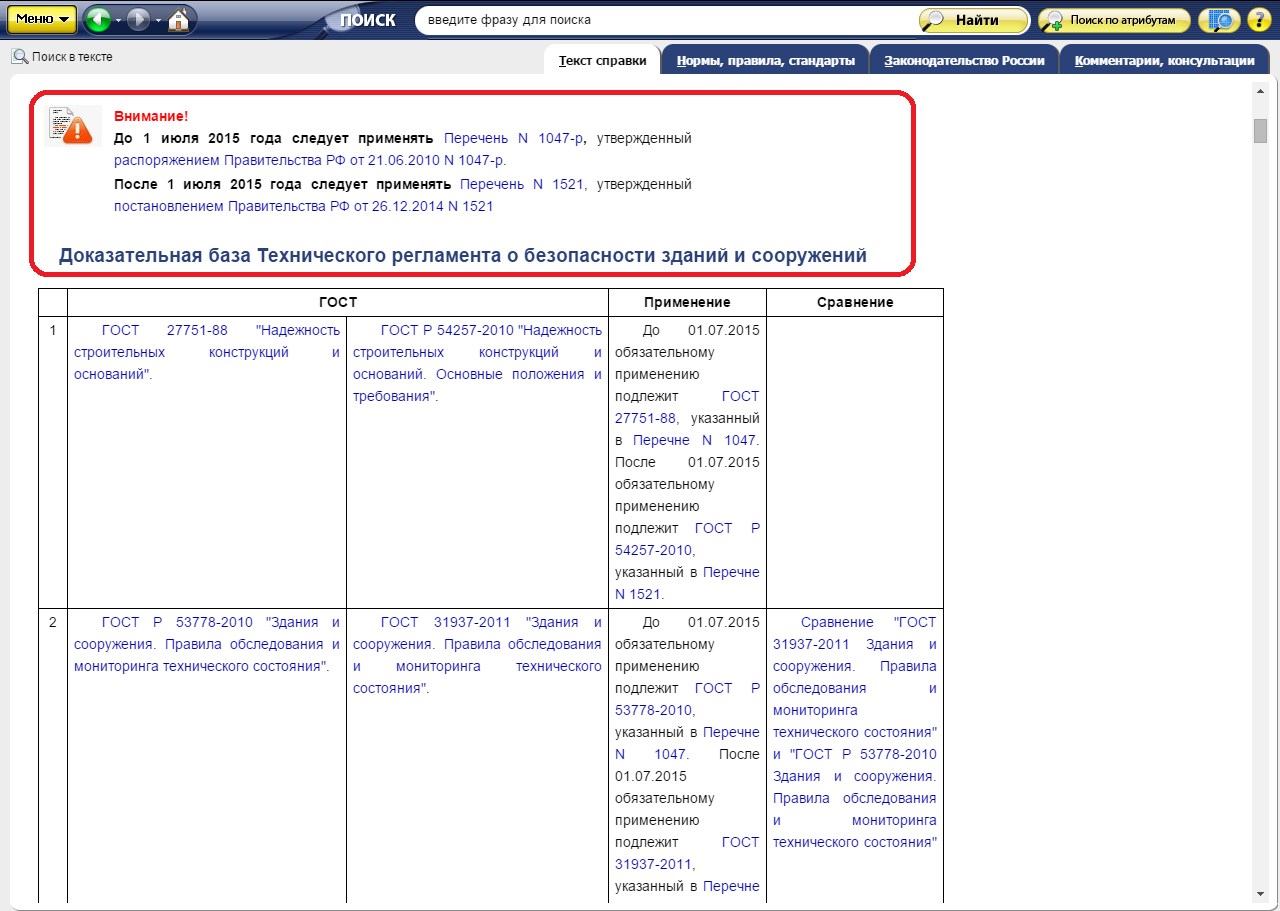The image size is (1280, 911).
Task: Click the green Back navigation arrow
Action: click(x=97, y=19)
